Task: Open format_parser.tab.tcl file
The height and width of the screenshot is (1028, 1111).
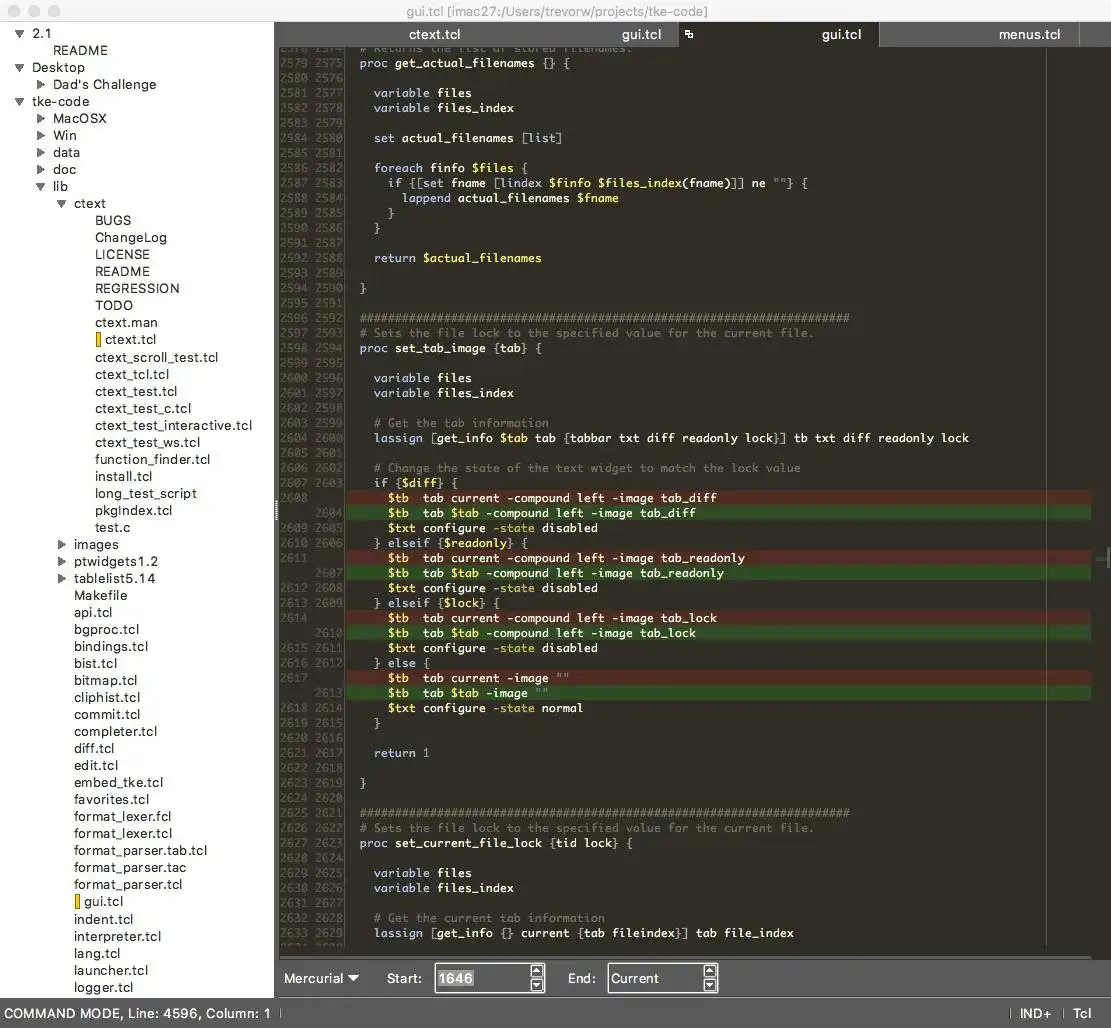Action: 140,850
